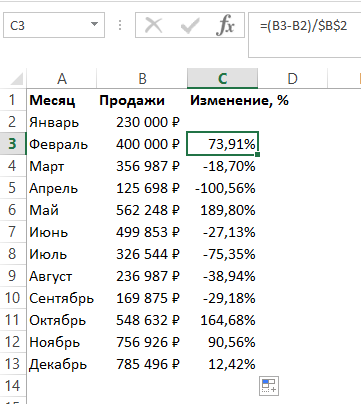Cancel the entry with the X icon

(154, 25)
